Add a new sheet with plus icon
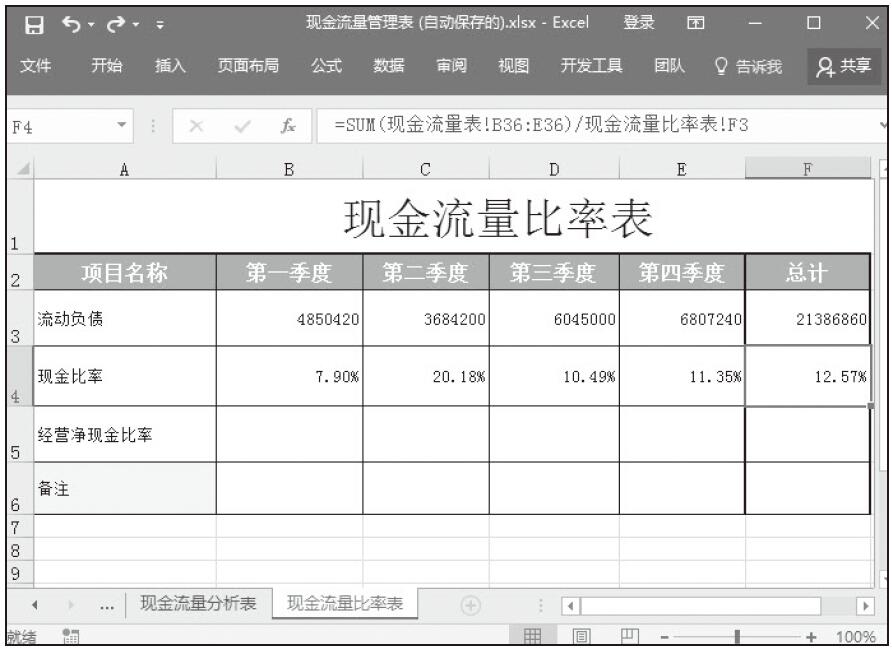 (x=469, y=605)
